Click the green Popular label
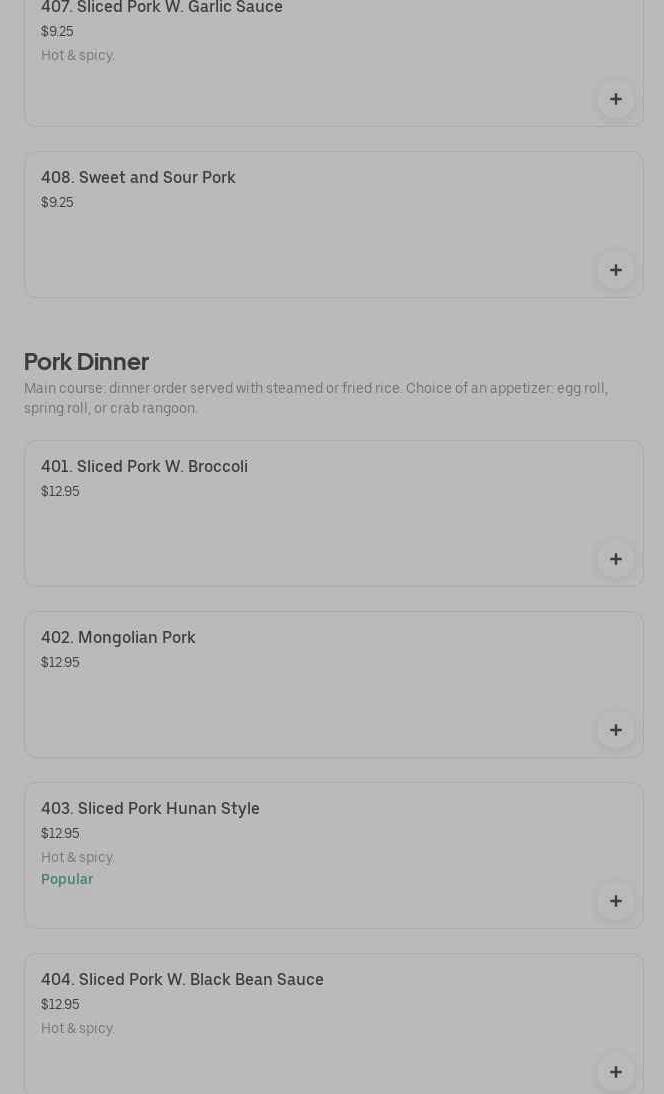Screen dimensions: 664x1094 click(x=67, y=879)
